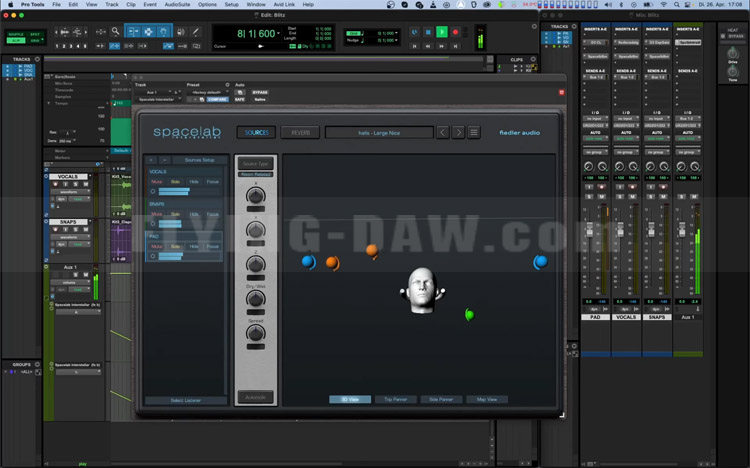Click the 3D head listener model
Image resolution: width=750 pixels, height=468 pixels.
click(422, 290)
